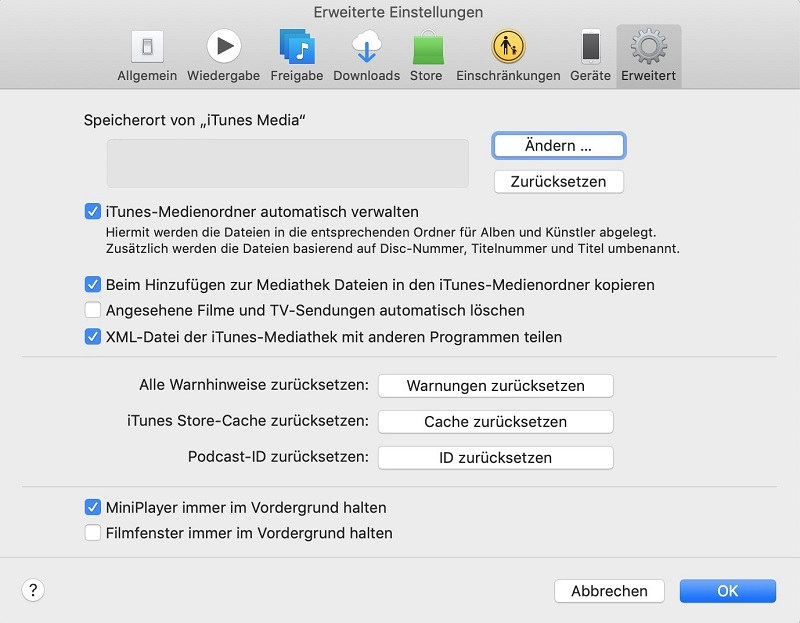This screenshot has width=800, height=623.
Task: Click the Ändern … button
Action: [559, 145]
